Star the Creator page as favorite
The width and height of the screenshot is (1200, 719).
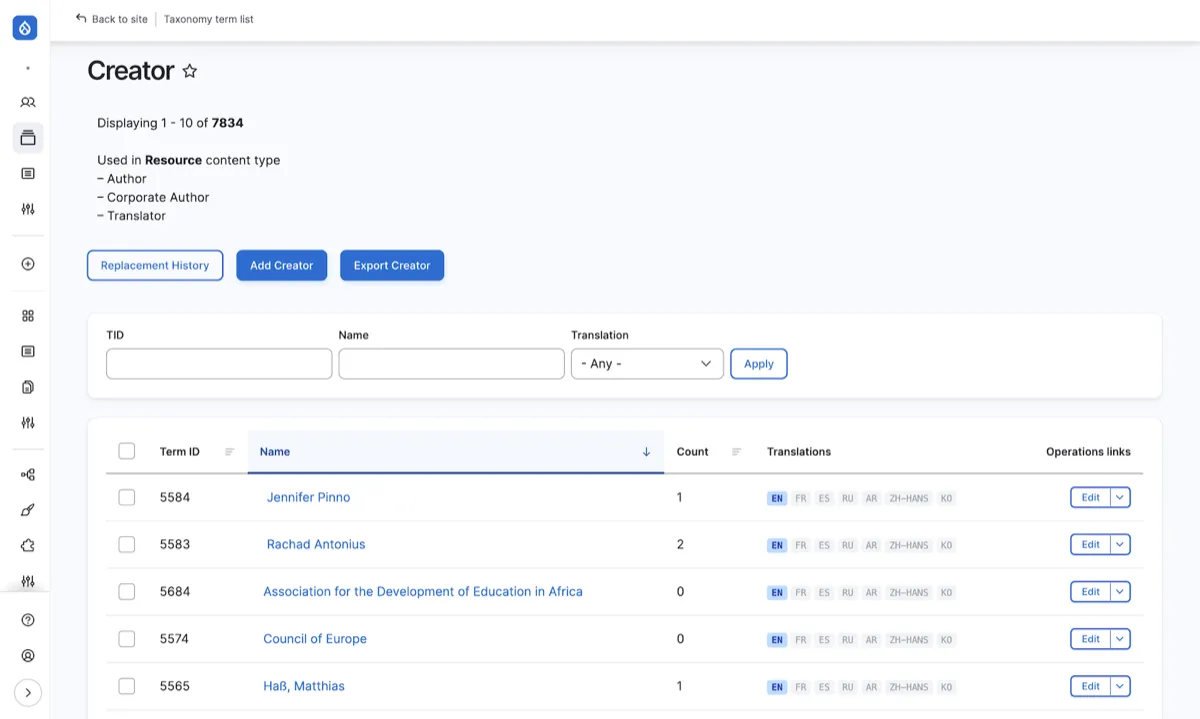pos(190,71)
